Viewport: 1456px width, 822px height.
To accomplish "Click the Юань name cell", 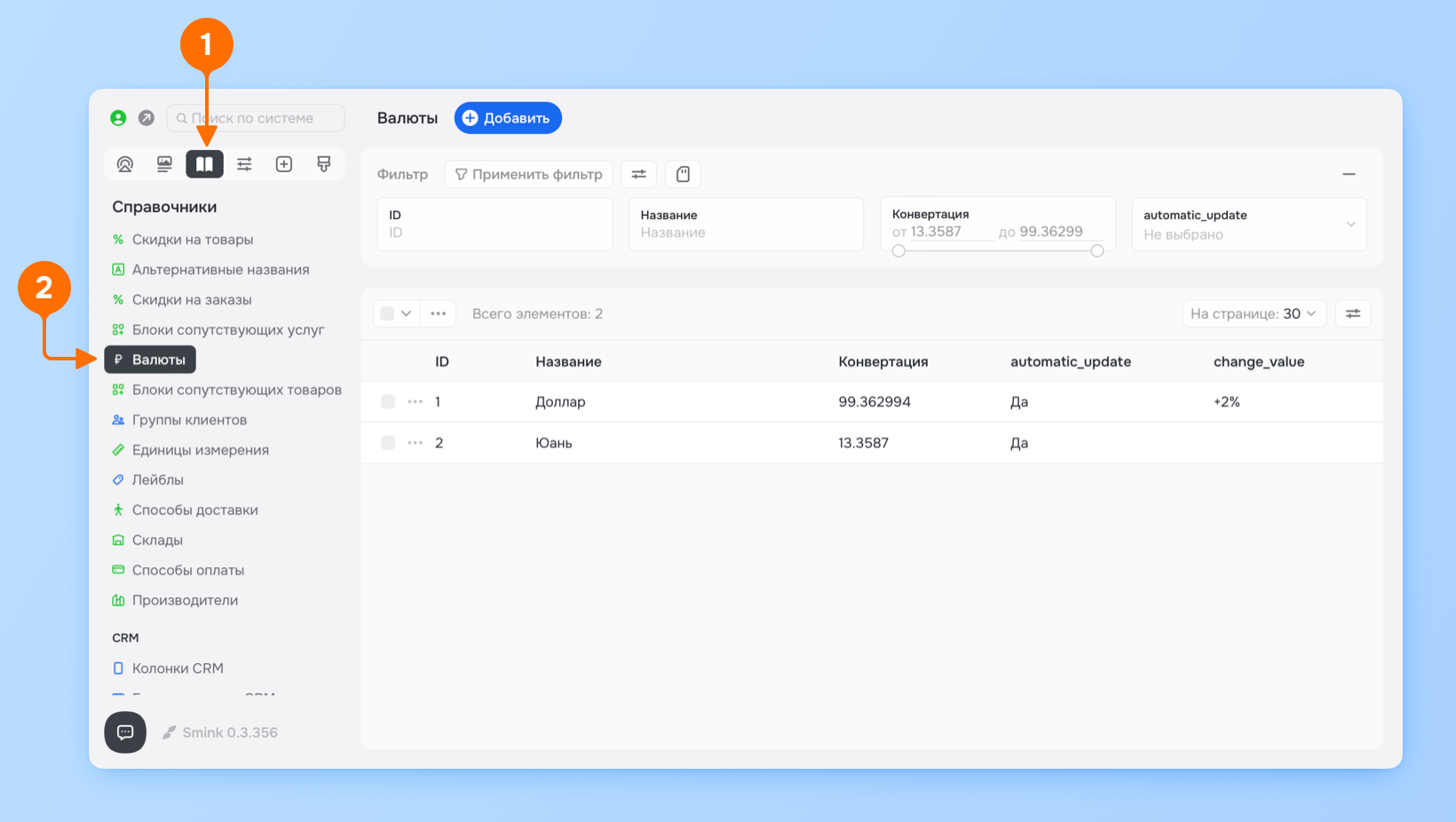I will coord(553,443).
